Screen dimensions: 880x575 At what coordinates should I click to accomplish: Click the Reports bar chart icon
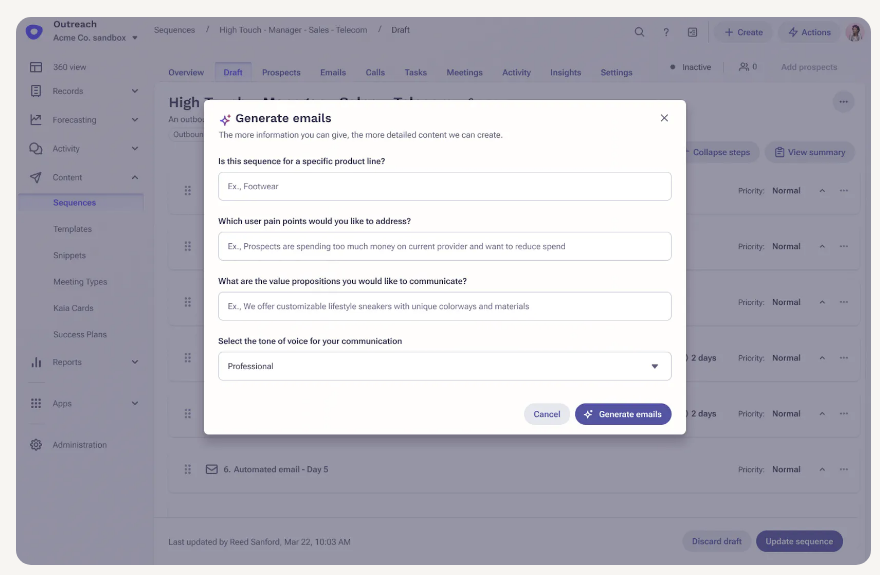click(36, 362)
